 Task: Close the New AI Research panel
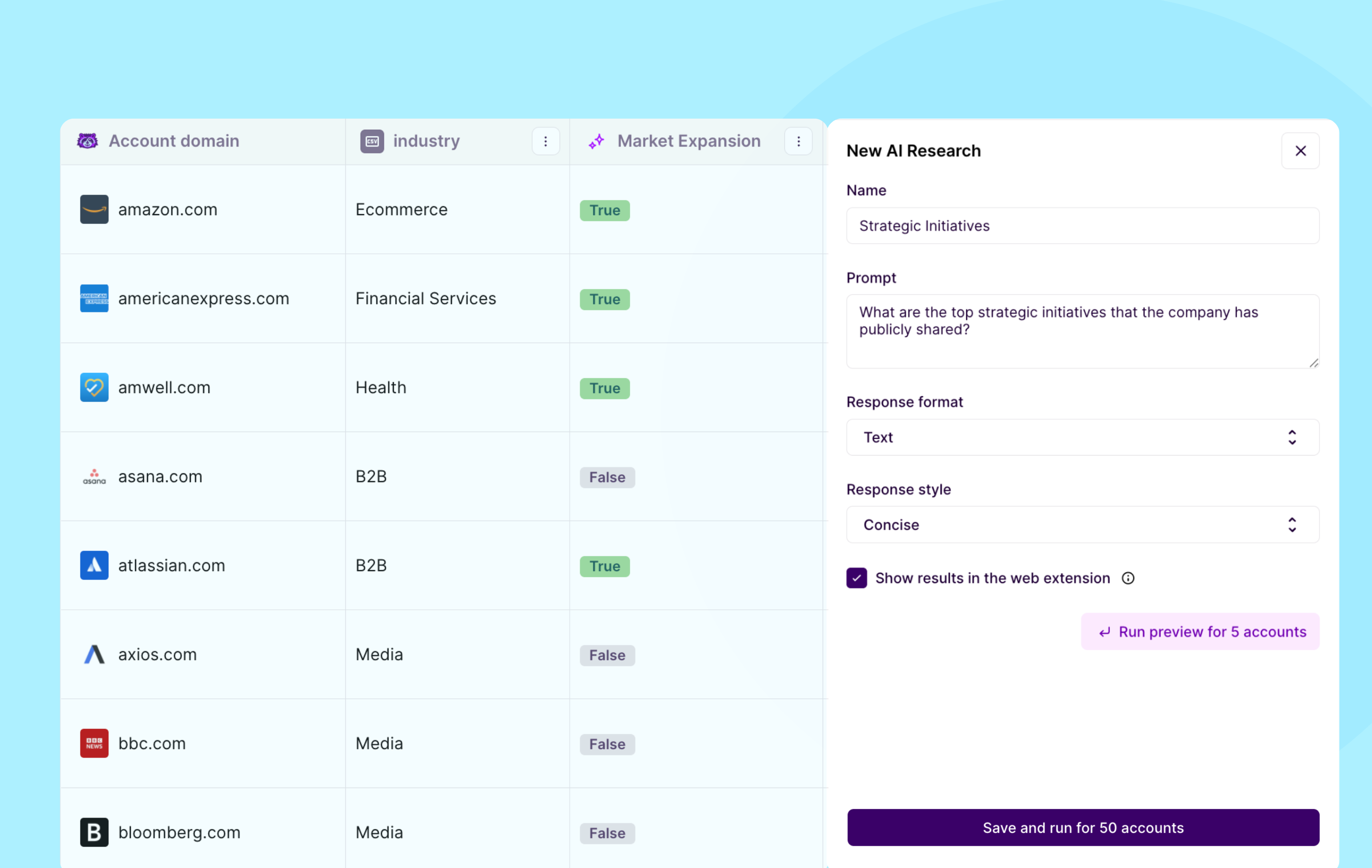click(1300, 151)
